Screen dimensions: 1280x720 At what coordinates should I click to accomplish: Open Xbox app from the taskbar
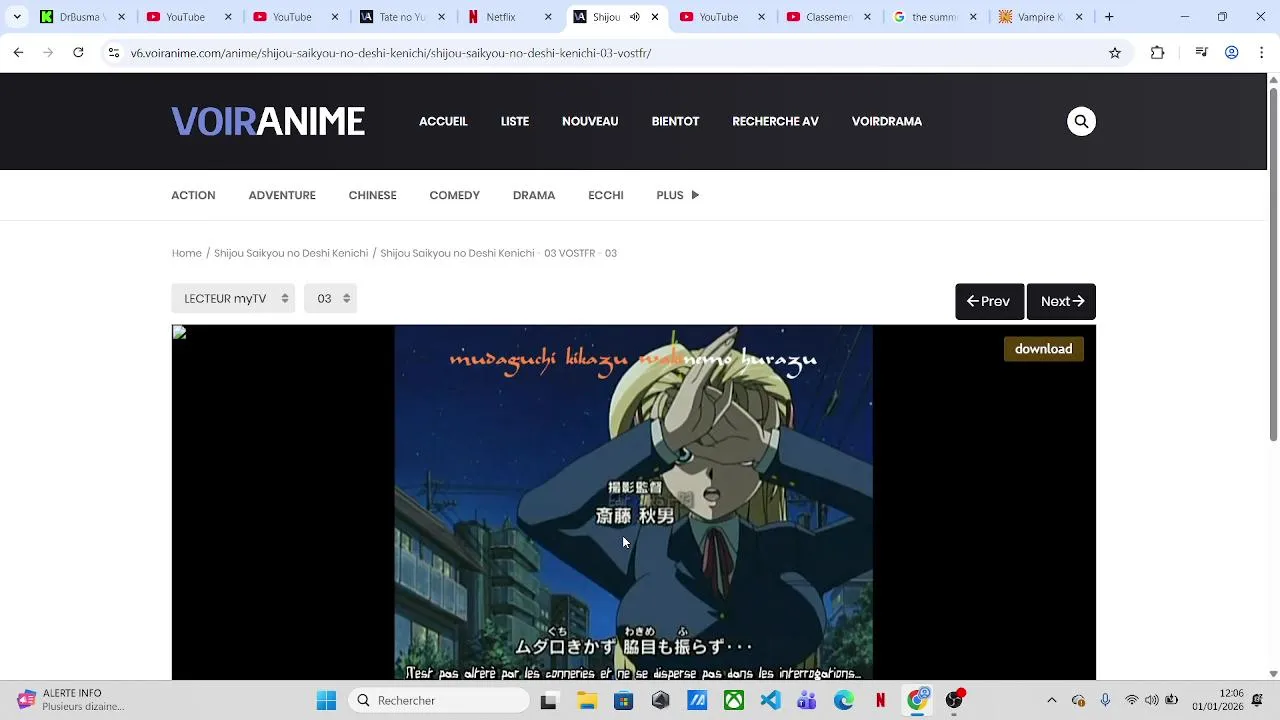(x=734, y=701)
